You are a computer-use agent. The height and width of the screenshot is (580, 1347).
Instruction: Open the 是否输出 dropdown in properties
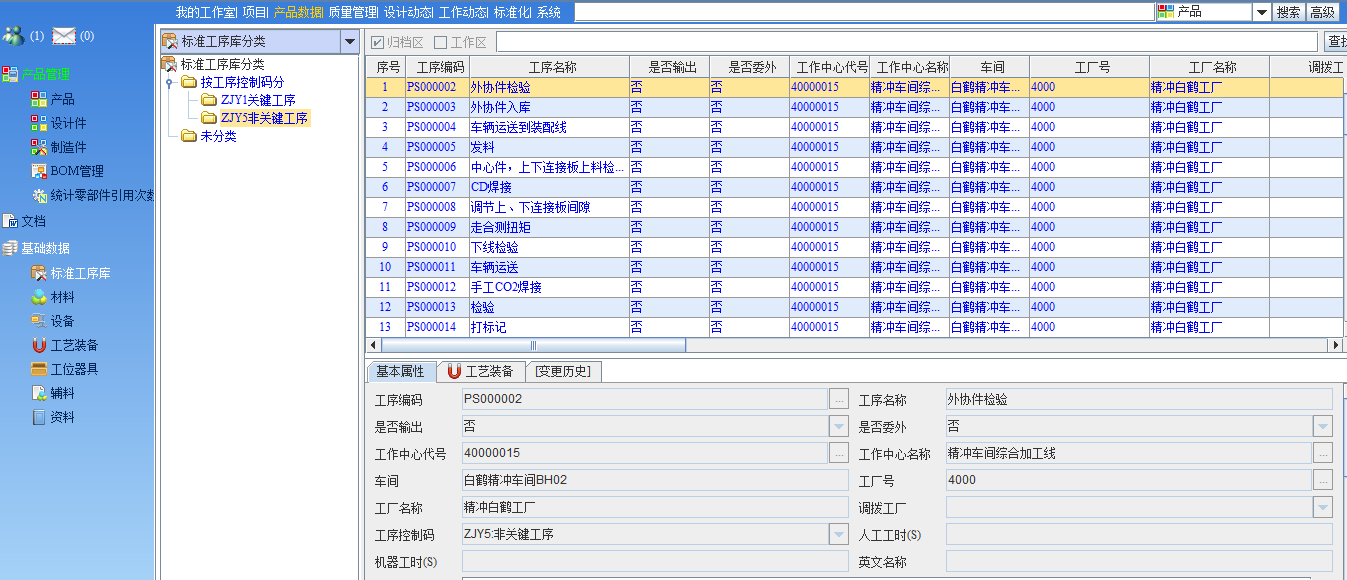click(839, 426)
